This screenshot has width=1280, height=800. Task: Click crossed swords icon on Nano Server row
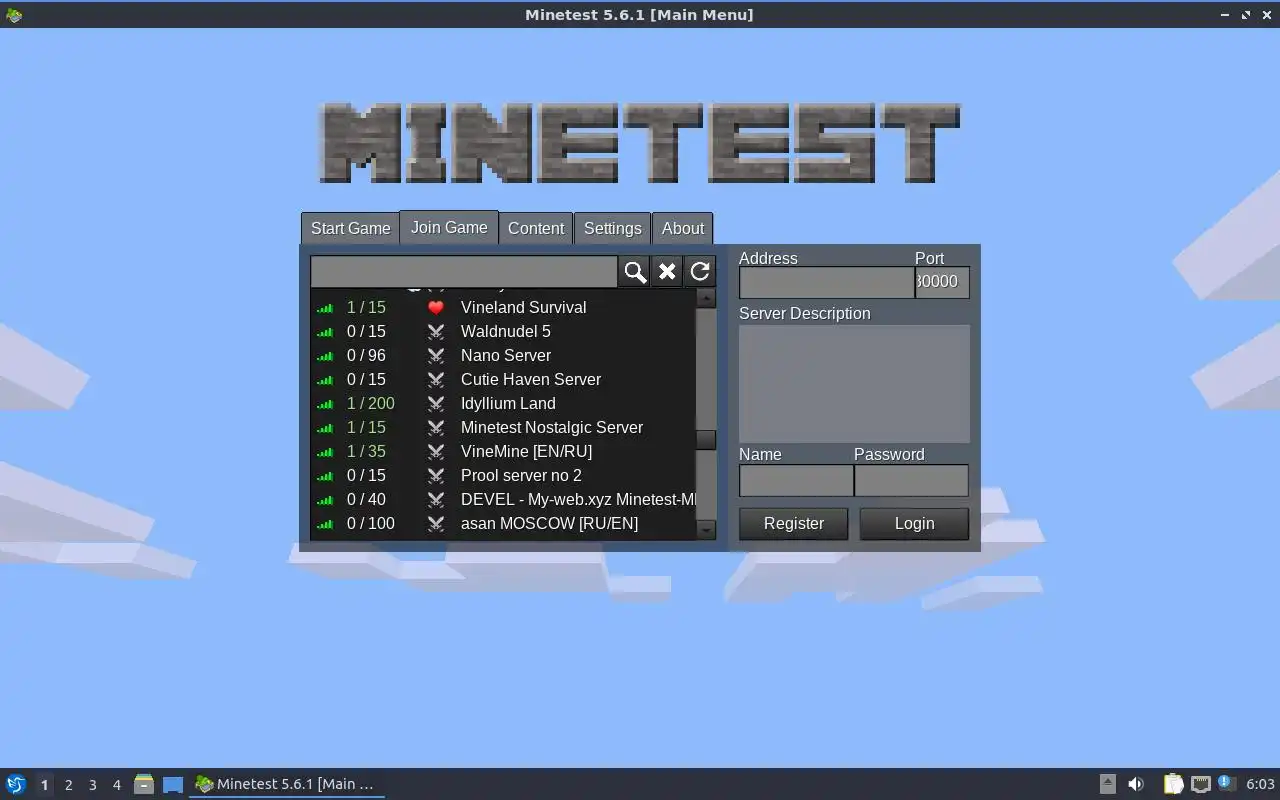436,355
